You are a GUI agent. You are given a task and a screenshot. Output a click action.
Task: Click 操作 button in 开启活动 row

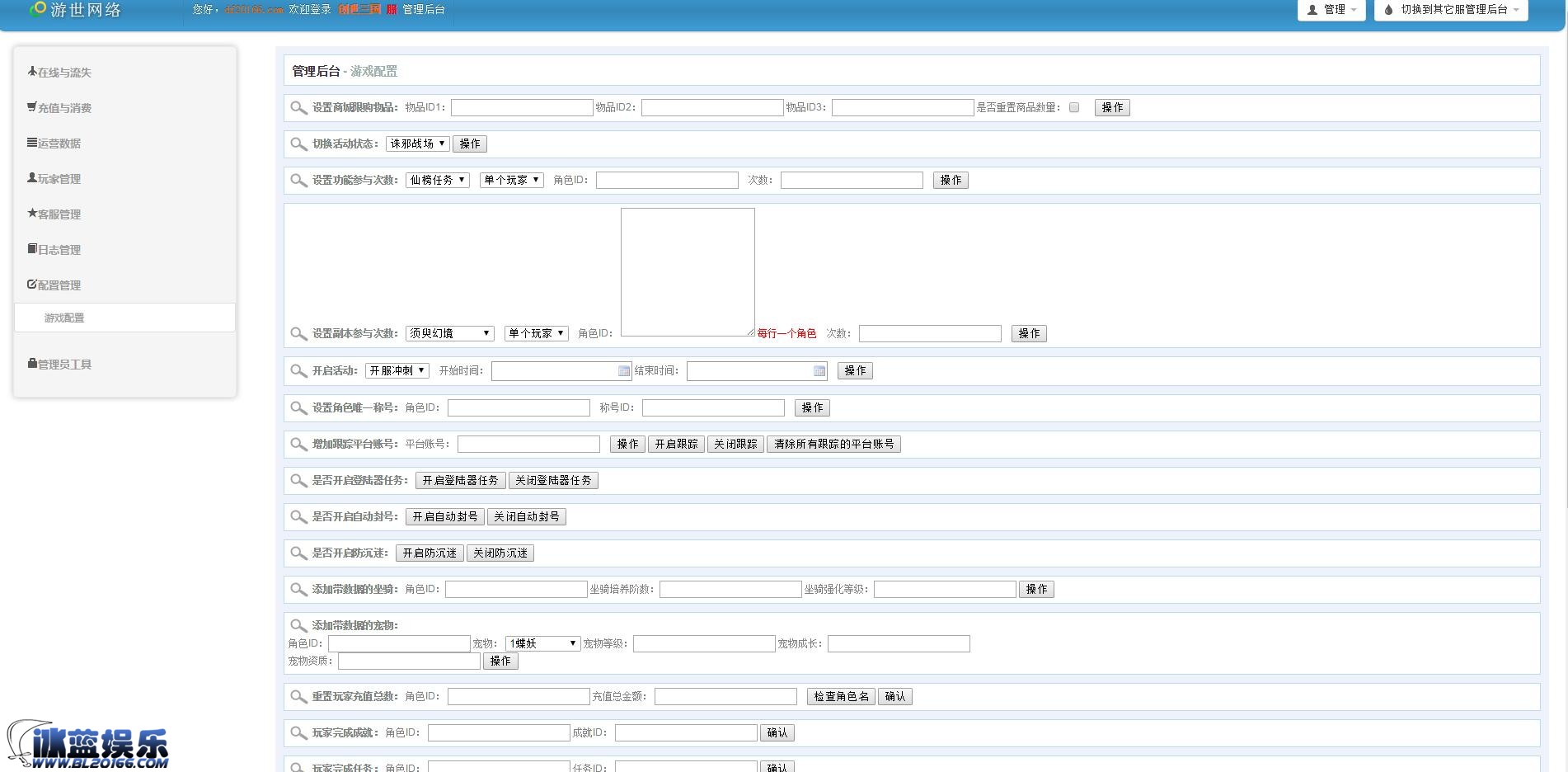(x=855, y=370)
